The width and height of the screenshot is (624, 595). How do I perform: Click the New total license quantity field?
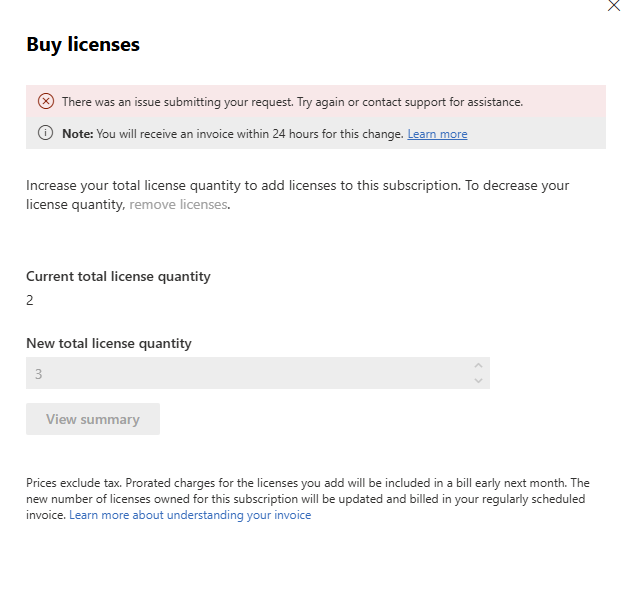[x=250, y=373]
